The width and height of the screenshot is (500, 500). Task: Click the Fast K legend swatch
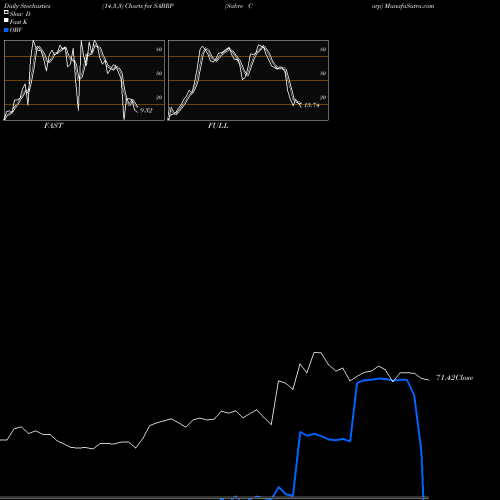[6, 20]
